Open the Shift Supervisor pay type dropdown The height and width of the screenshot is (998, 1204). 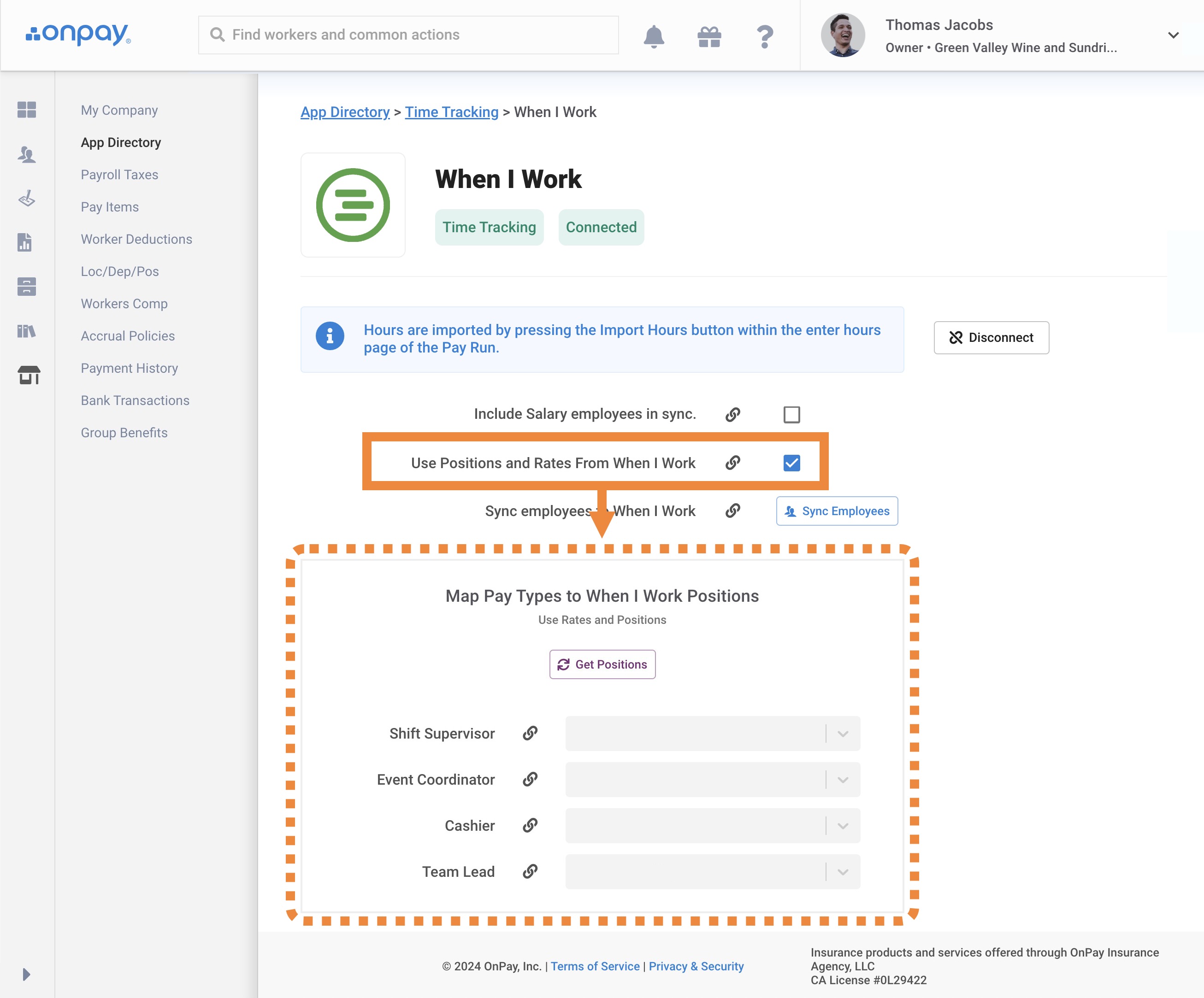pyautogui.click(x=713, y=733)
